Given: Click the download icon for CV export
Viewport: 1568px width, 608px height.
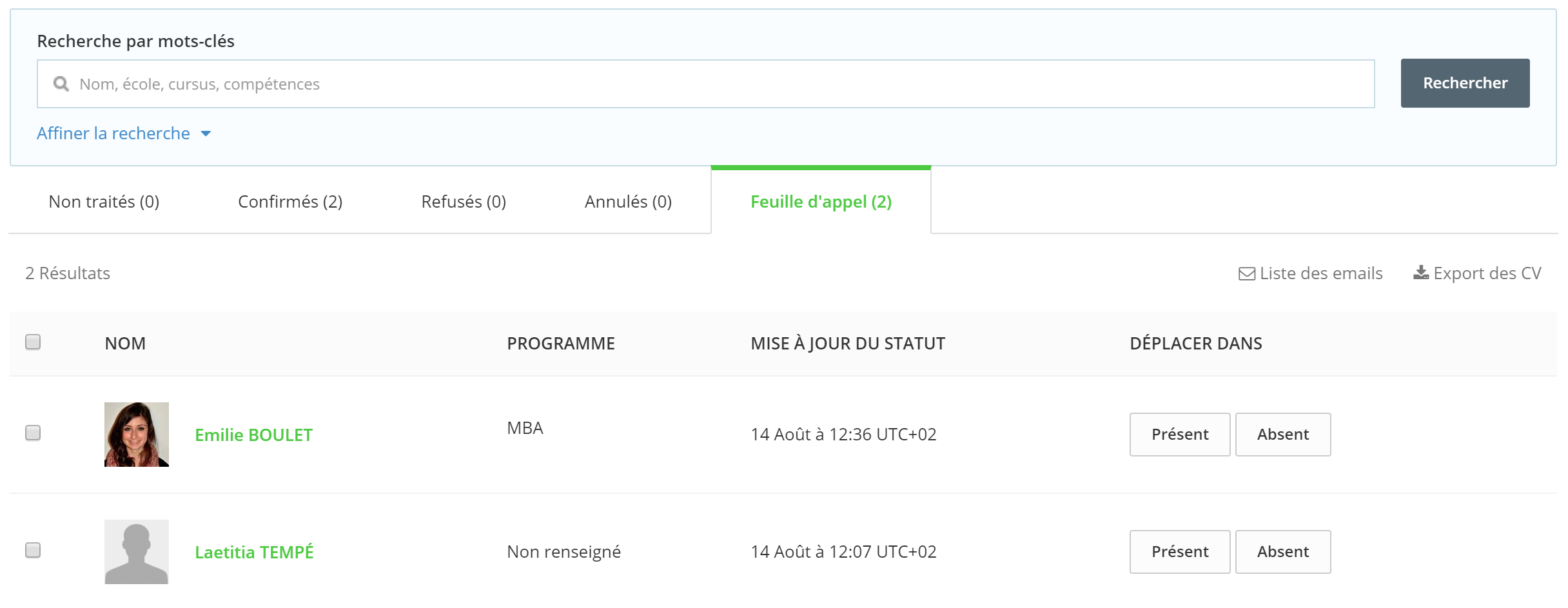Looking at the screenshot, I should click(1421, 273).
